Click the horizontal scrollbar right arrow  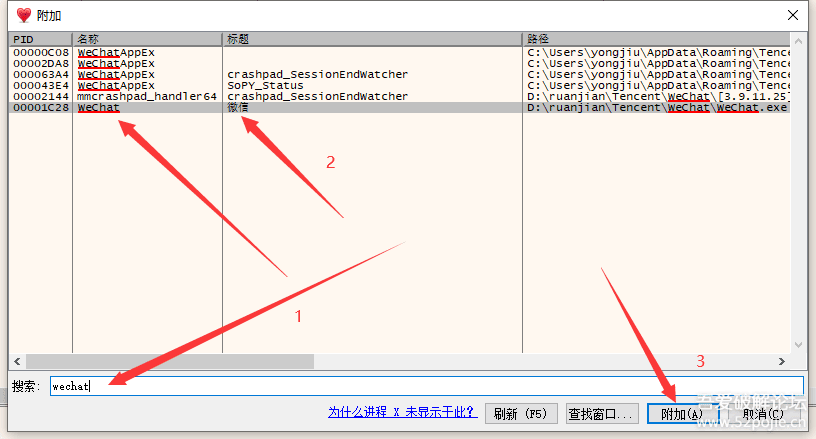click(782, 361)
